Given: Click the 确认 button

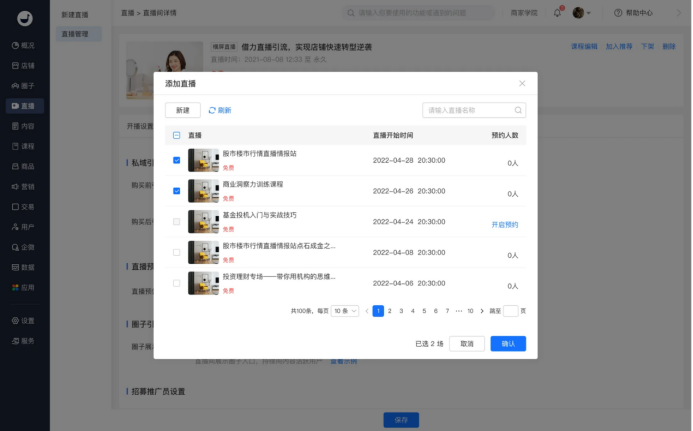Looking at the screenshot, I should [508, 343].
